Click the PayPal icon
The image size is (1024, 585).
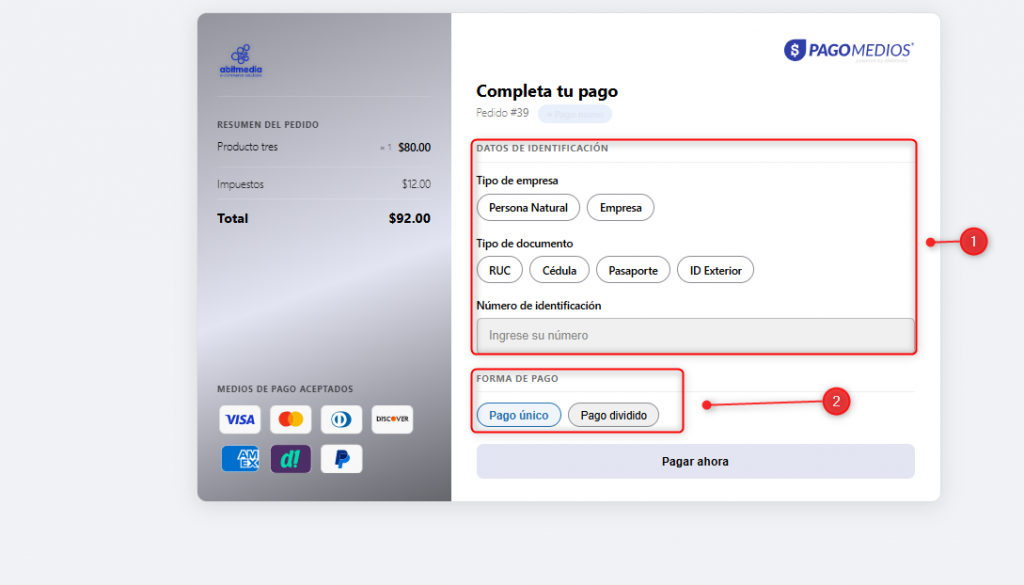(341, 459)
